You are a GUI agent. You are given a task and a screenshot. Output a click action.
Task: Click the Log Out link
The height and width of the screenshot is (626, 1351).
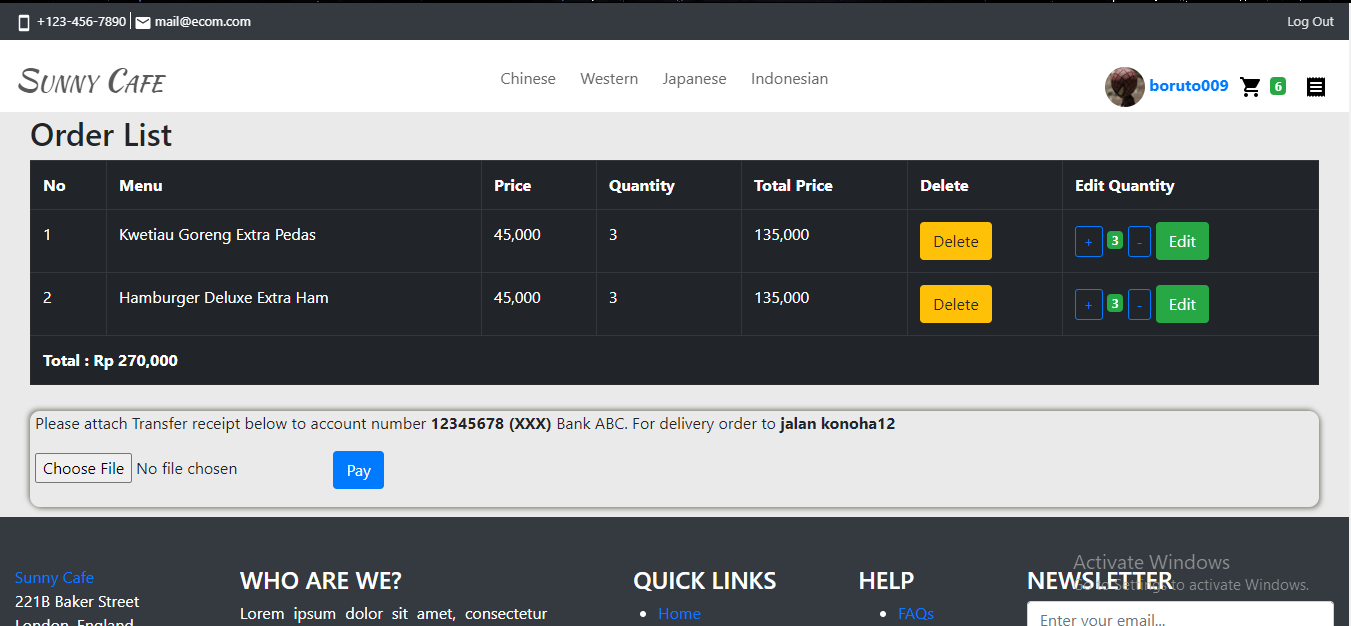tap(1310, 22)
